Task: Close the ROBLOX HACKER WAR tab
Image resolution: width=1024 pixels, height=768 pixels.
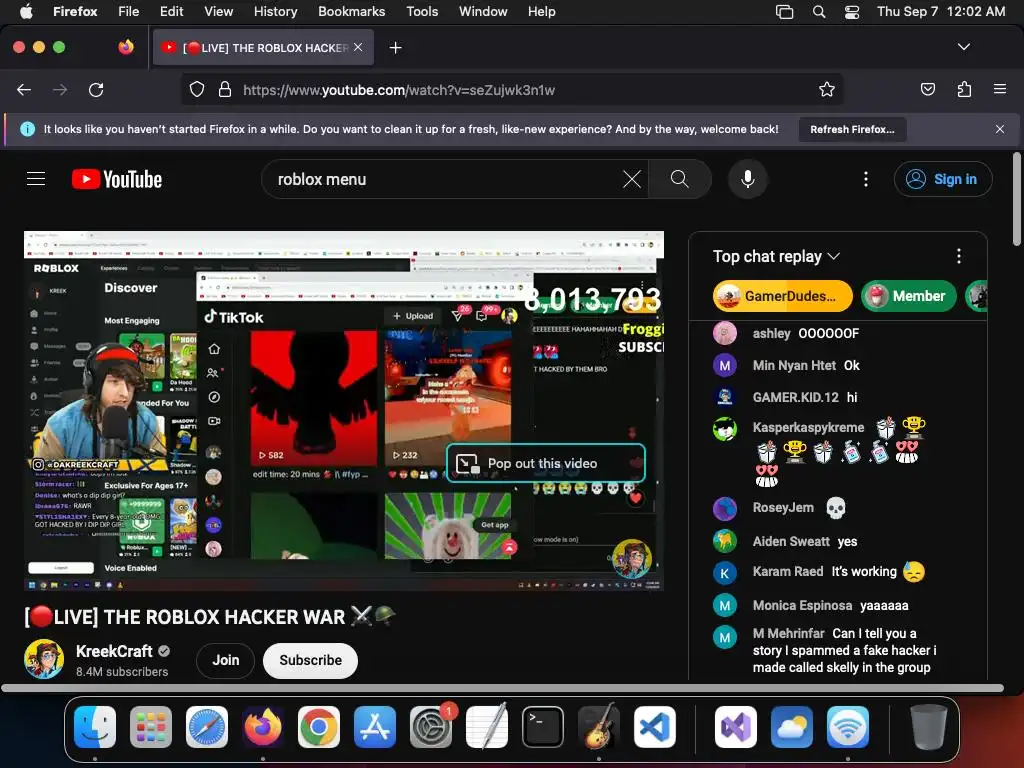Action: point(358,47)
